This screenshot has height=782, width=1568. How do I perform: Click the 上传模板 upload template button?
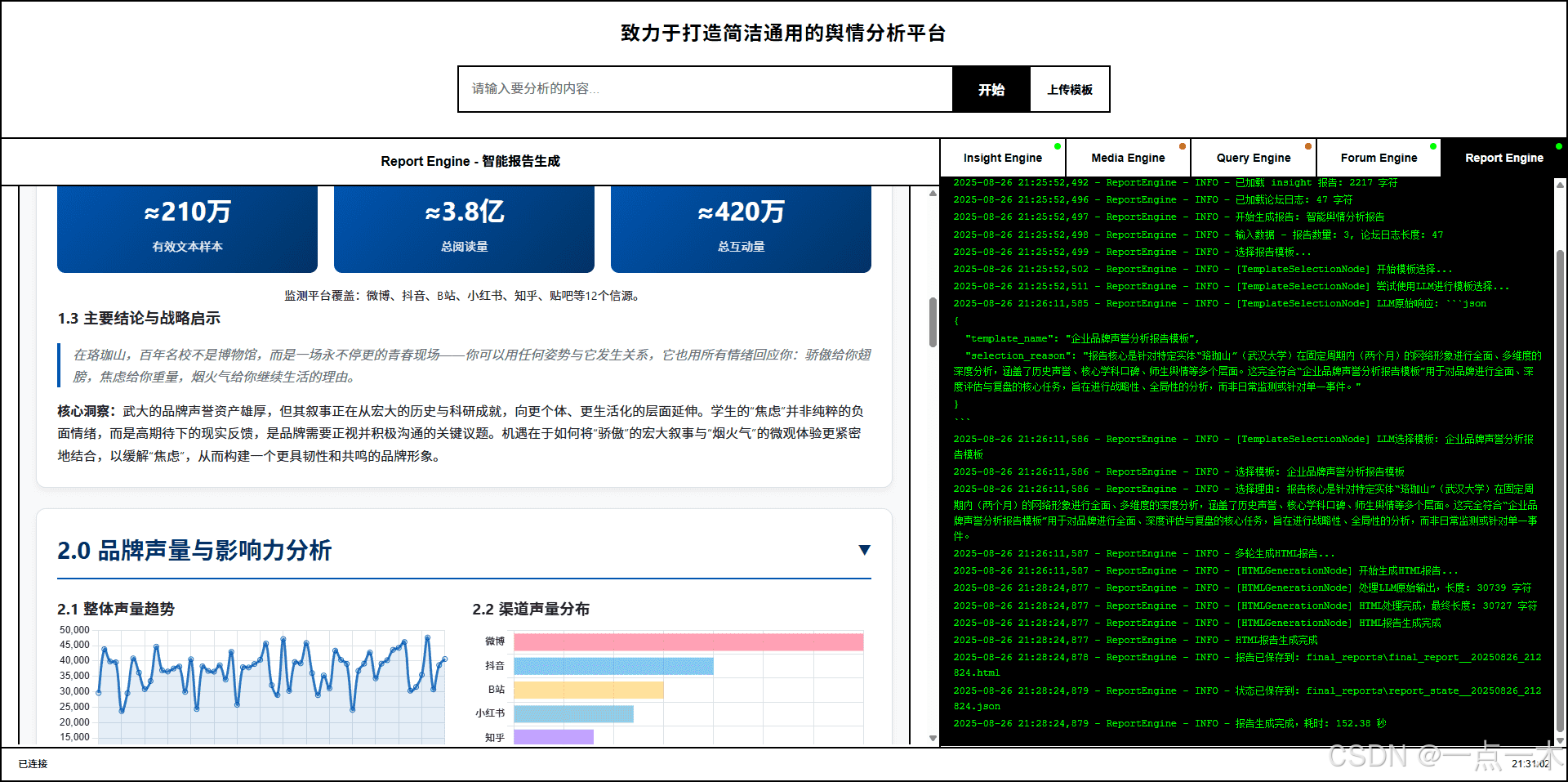[1070, 89]
